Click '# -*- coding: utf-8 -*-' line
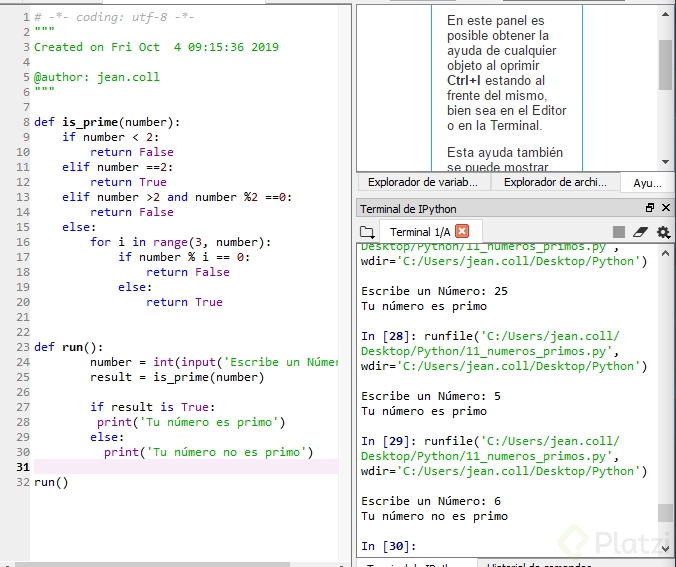The image size is (676, 567). pos(114,17)
